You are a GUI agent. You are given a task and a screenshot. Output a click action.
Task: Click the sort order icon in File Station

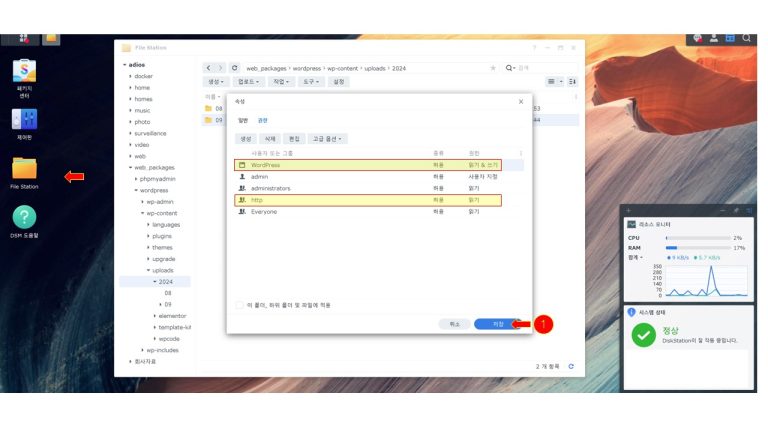pyautogui.click(x=572, y=82)
